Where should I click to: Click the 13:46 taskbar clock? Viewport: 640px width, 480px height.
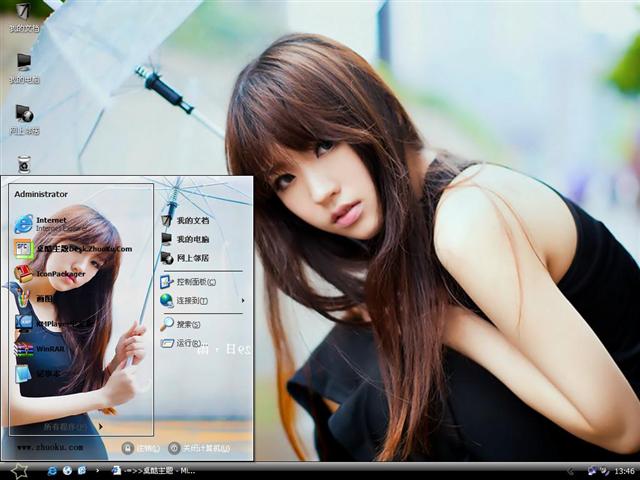[x=624, y=471]
